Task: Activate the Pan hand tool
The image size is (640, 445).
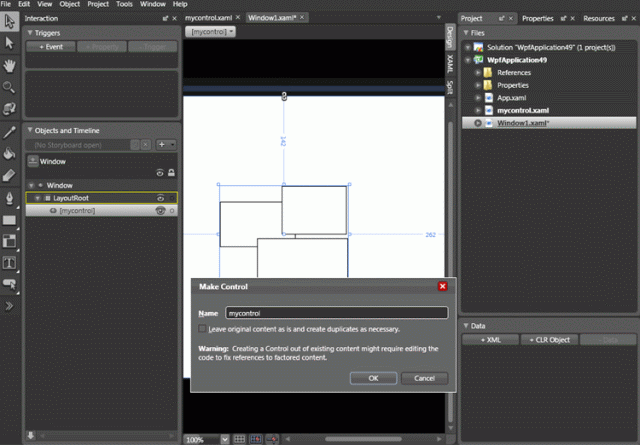Action: (x=9, y=65)
